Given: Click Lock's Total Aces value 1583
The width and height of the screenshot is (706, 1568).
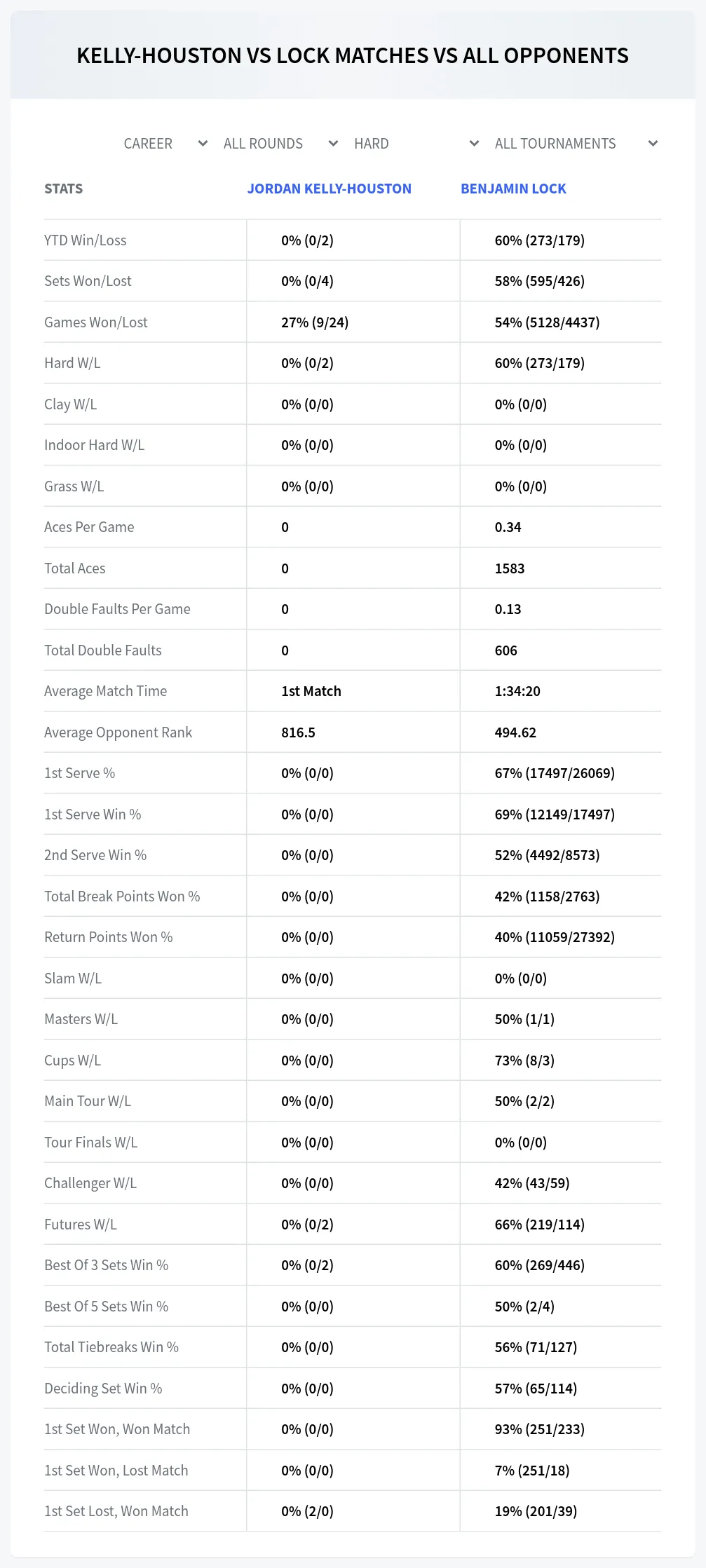Looking at the screenshot, I should click(x=510, y=568).
